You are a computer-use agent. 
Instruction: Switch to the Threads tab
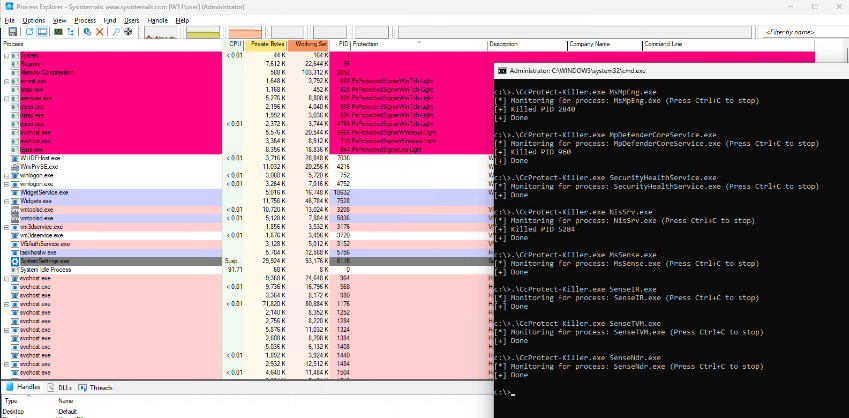click(x=95, y=388)
